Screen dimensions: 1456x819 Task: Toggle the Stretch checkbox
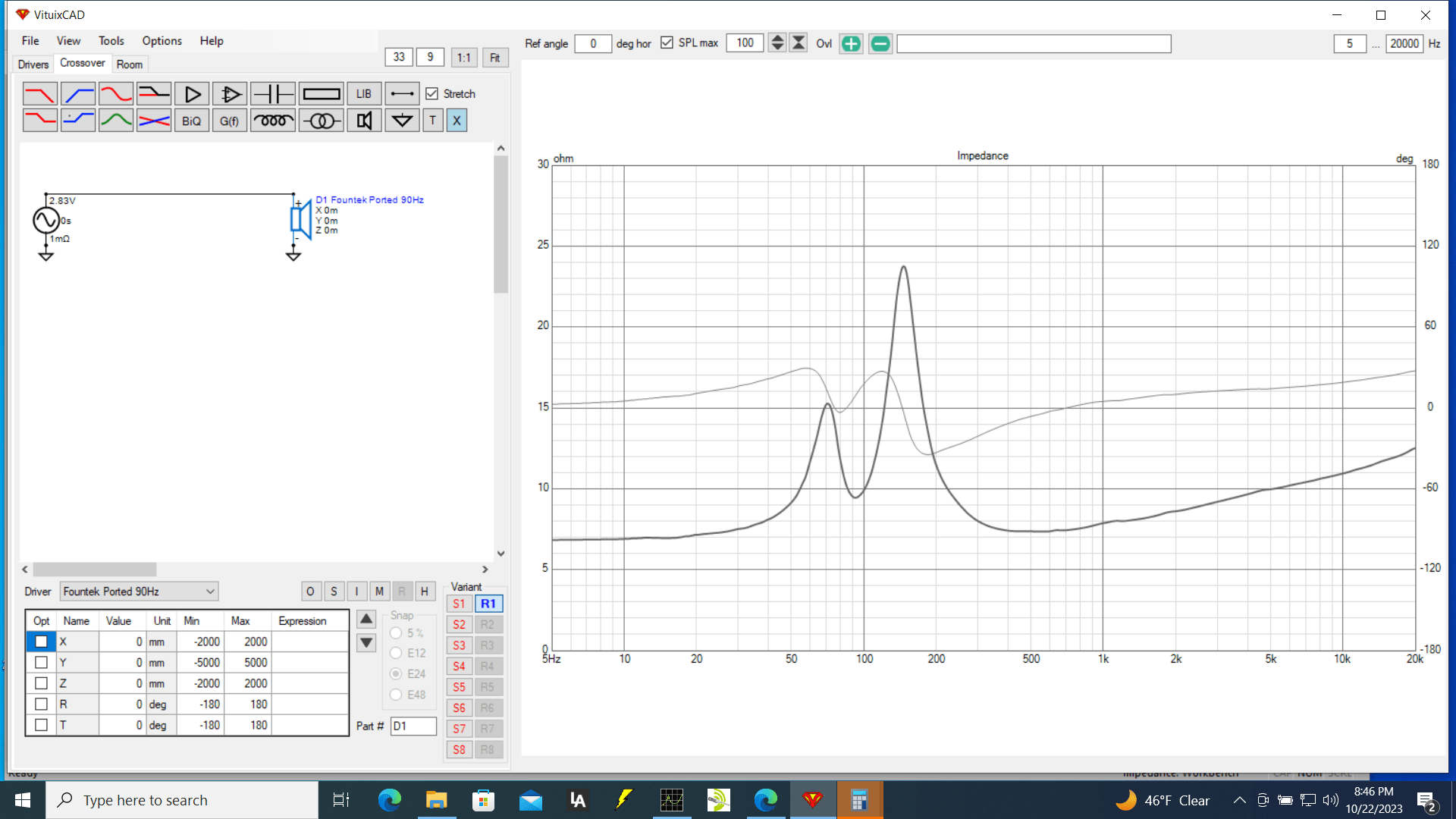click(x=432, y=94)
